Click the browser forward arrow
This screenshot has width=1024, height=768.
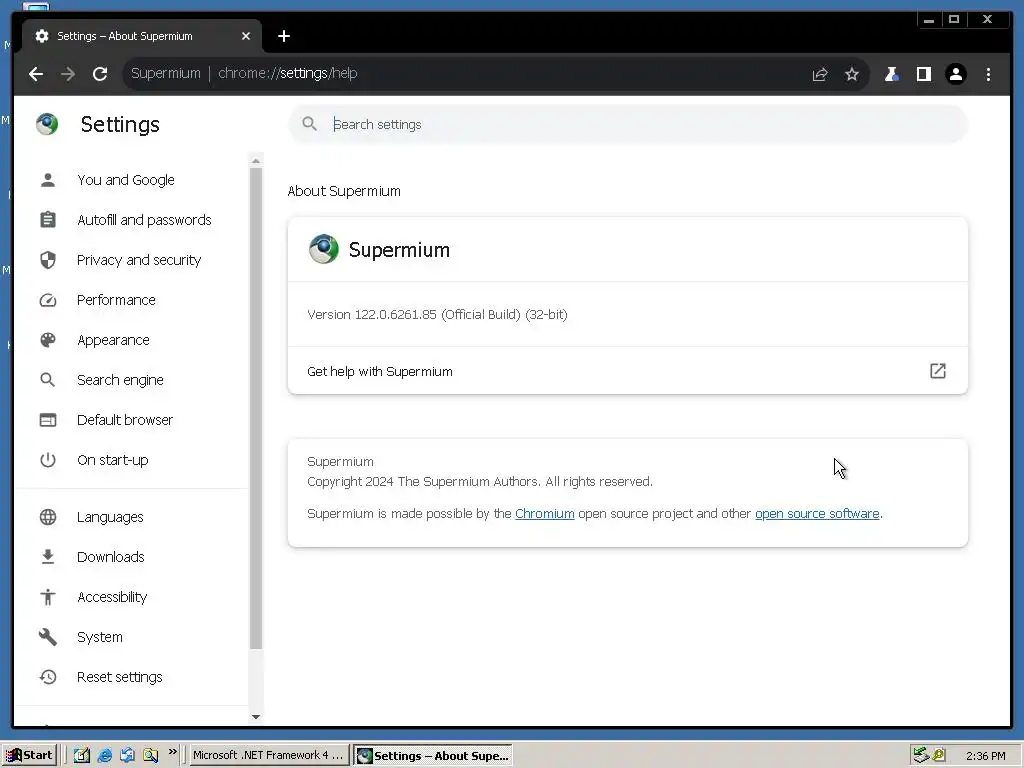(x=68, y=74)
